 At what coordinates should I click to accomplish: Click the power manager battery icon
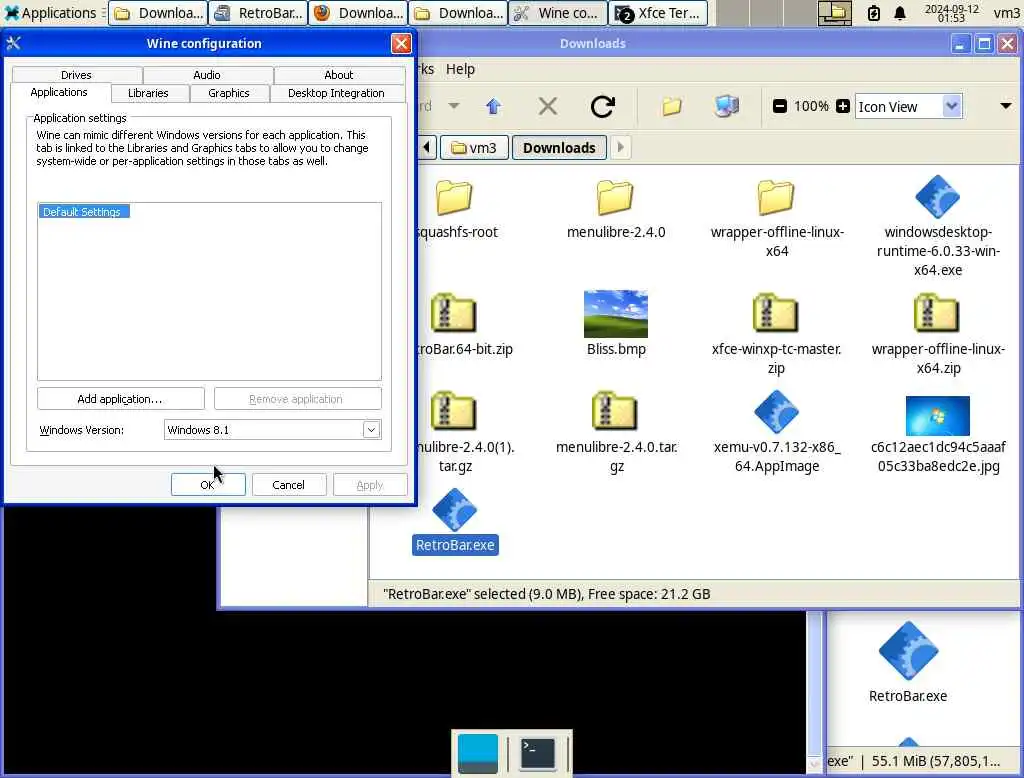click(873, 13)
